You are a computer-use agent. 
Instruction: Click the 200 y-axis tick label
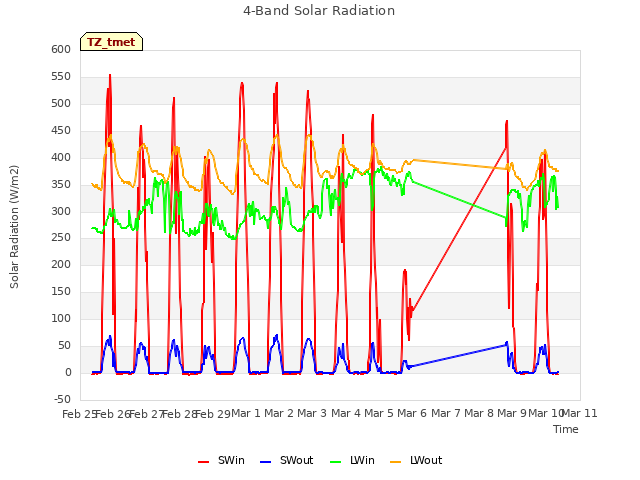click(x=61, y=264)
